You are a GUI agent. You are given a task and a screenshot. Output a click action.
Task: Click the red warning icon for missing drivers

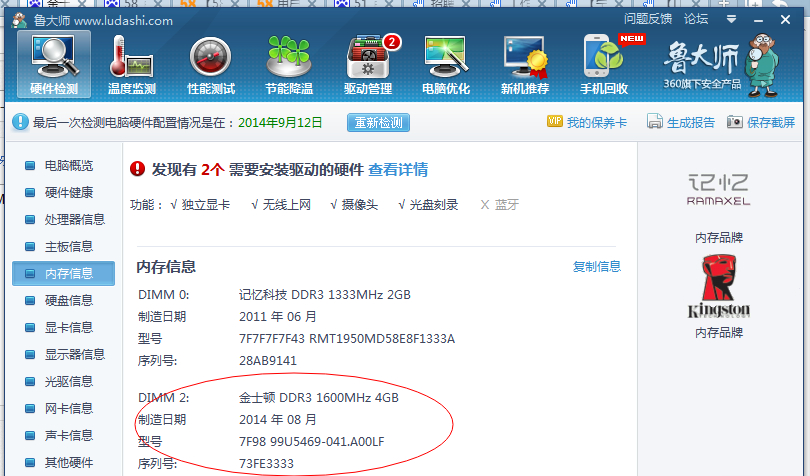137,168
